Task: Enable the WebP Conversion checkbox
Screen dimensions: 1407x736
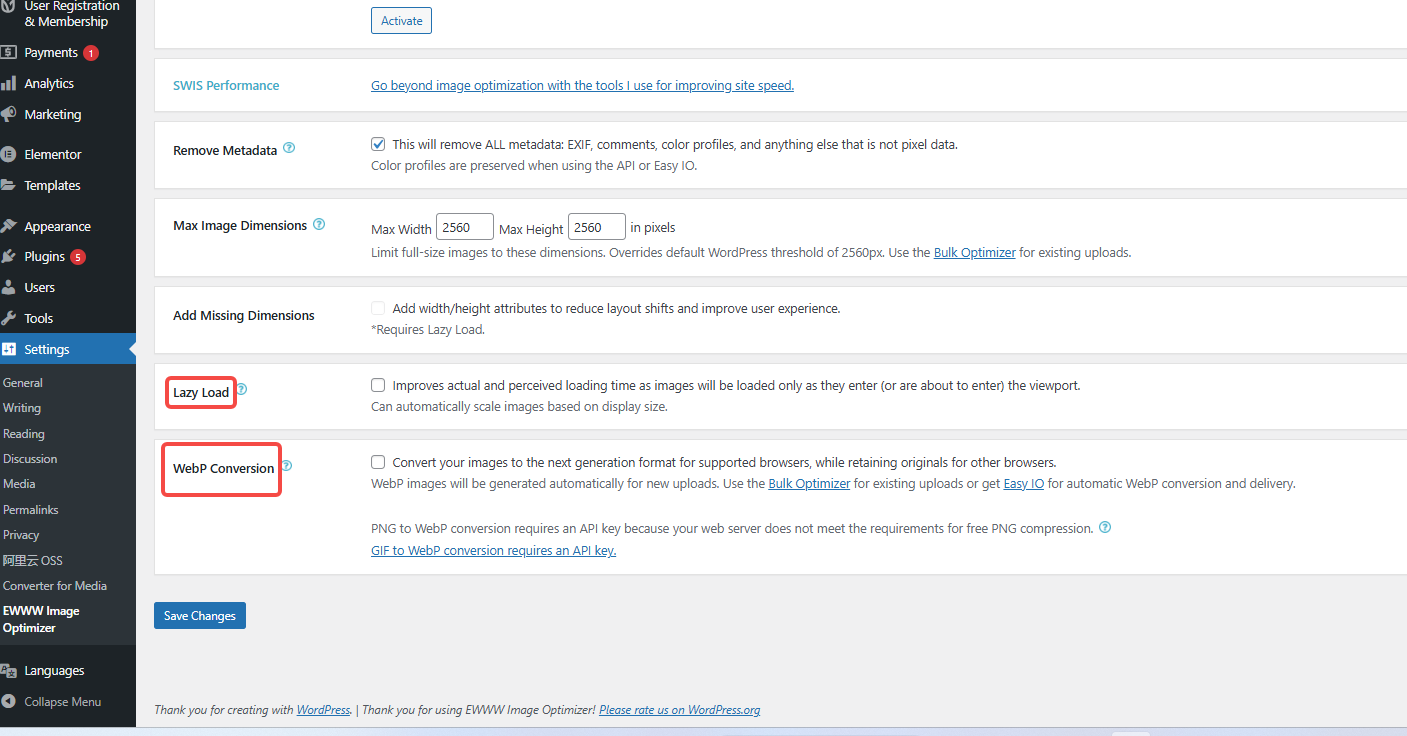Action: [x=378, y=462]
